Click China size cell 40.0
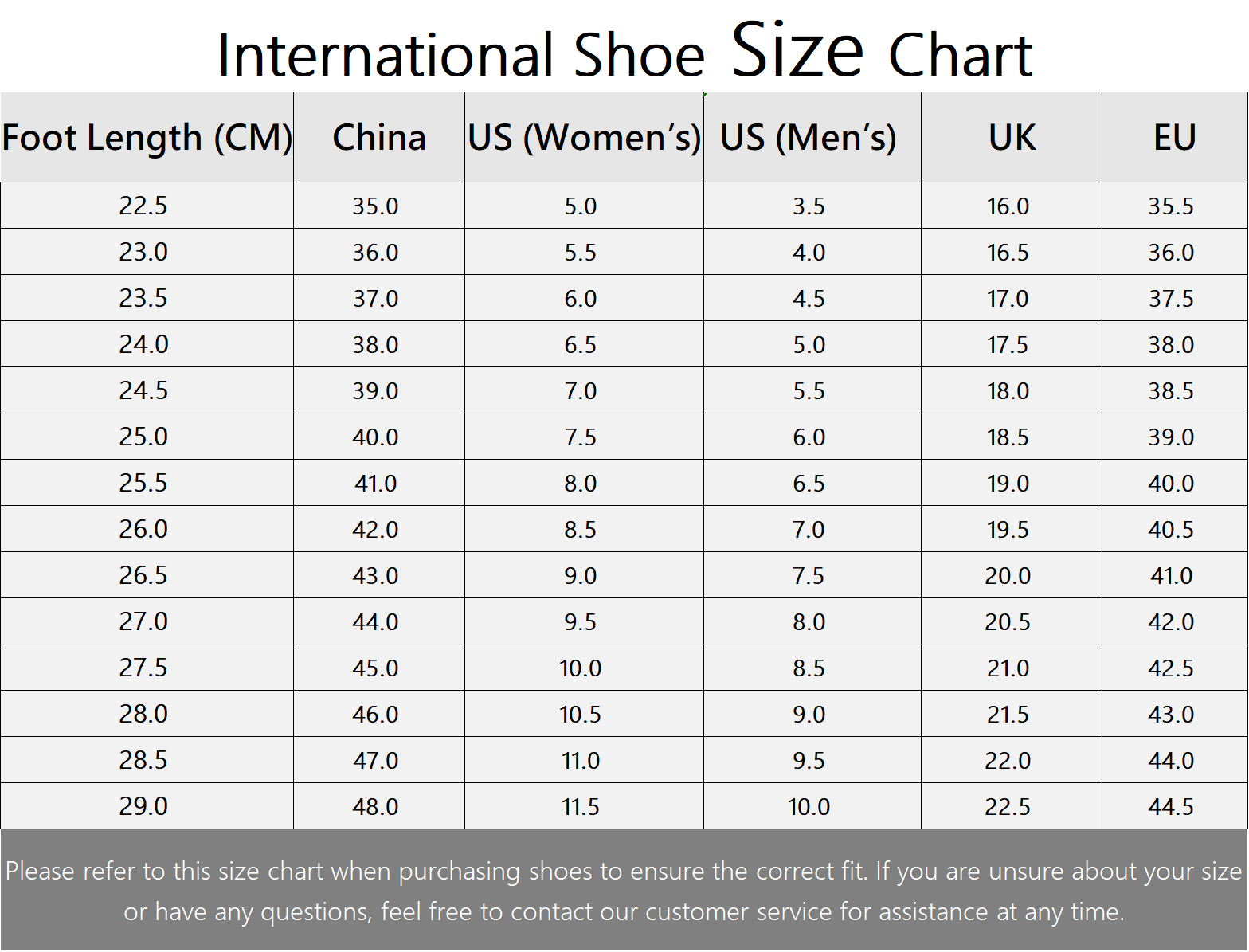 [379, 437]
